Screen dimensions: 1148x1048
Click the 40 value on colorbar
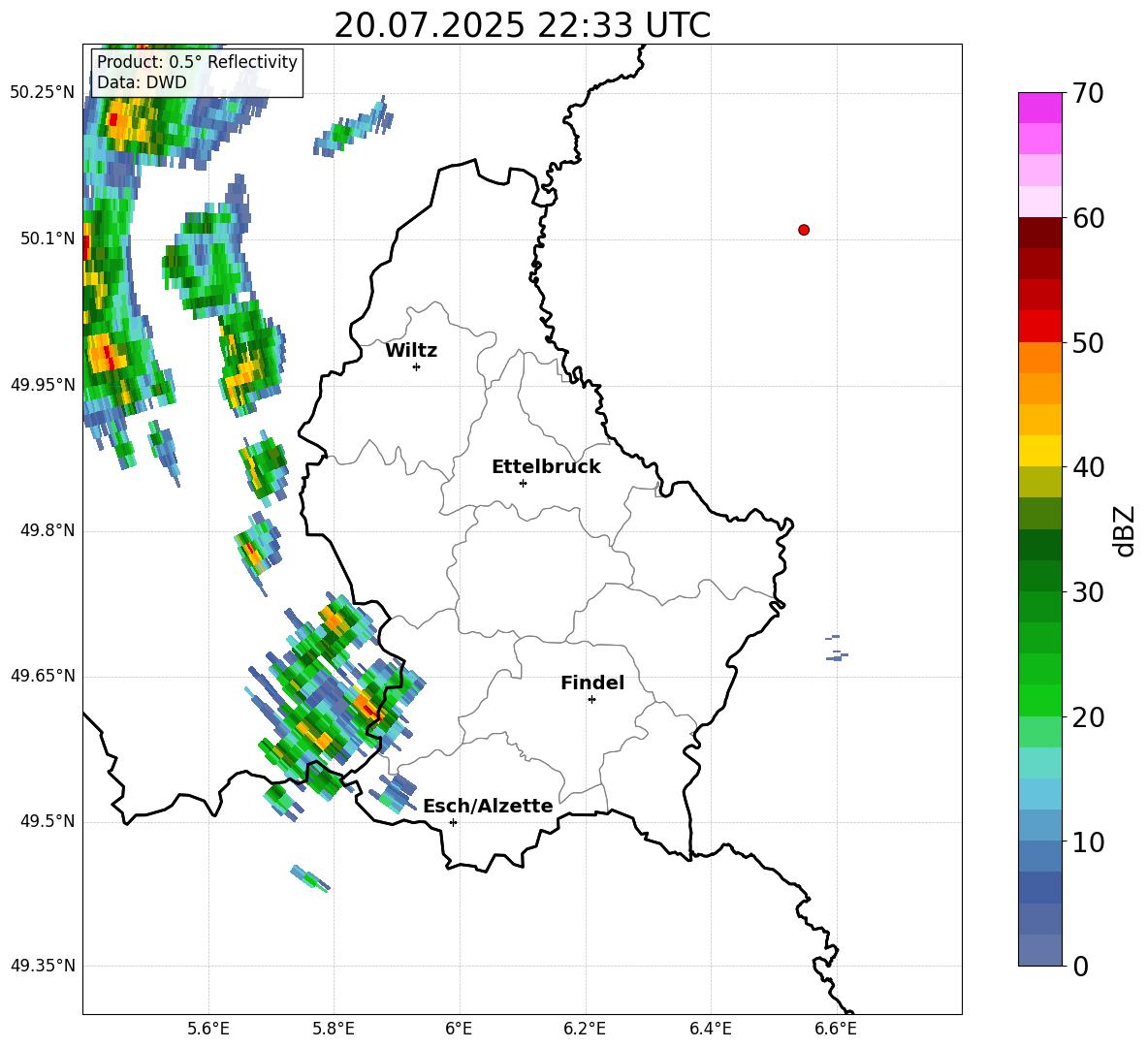point(1088,467)
